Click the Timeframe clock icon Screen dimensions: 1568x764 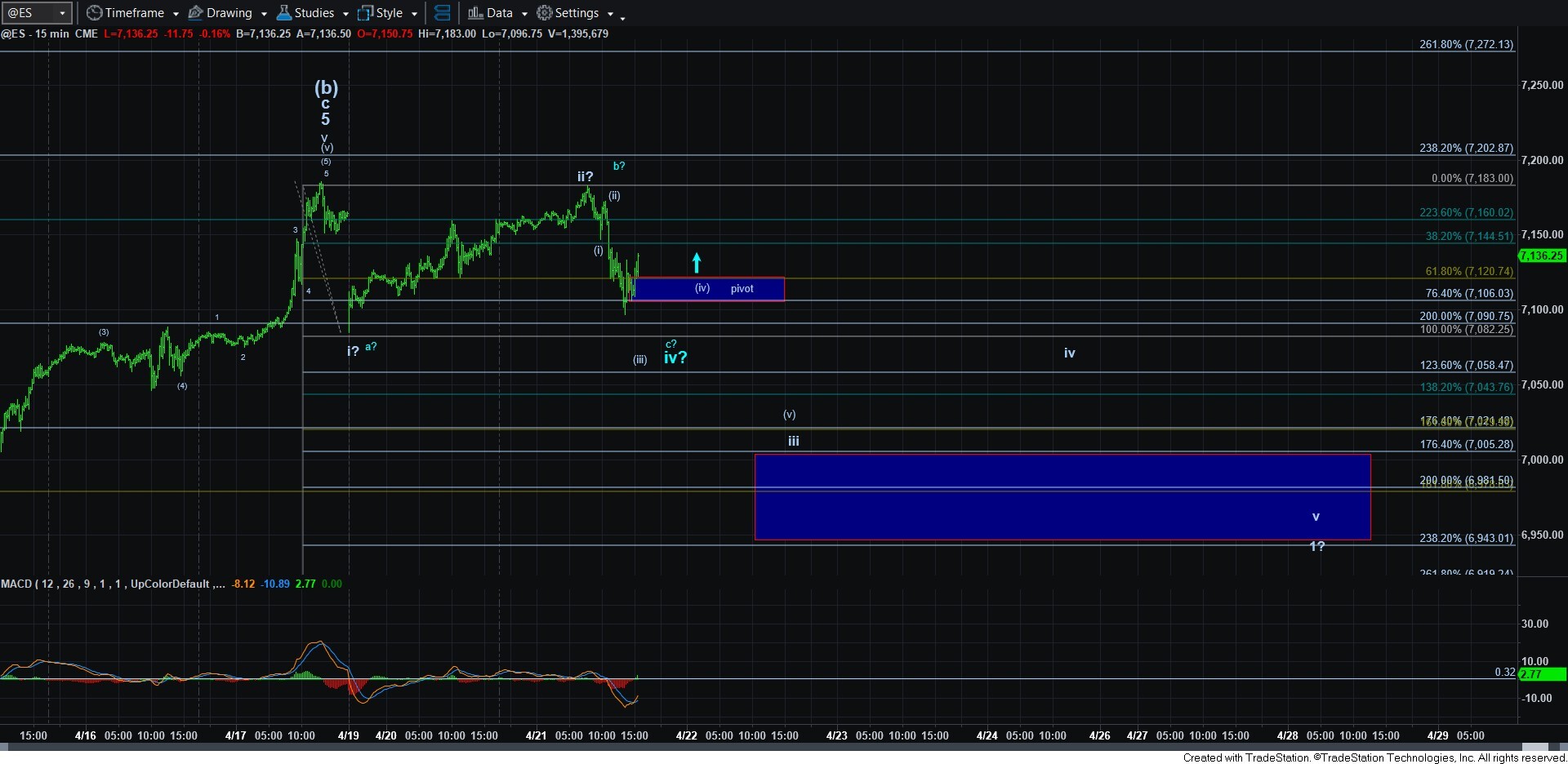pyautogui.click(x=94, y=13)
